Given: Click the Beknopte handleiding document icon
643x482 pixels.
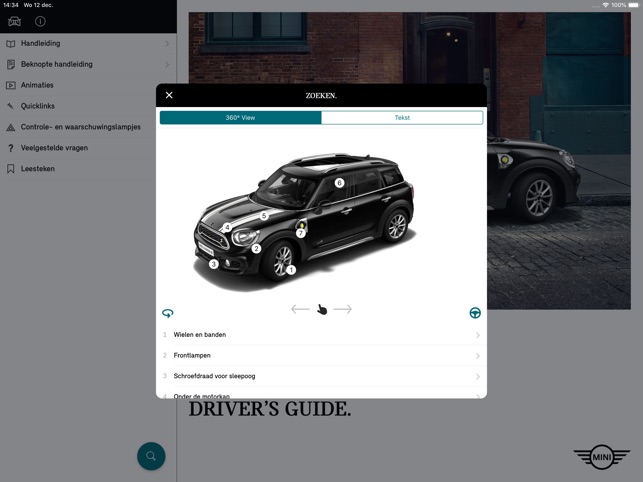Looking at the screenshot, I should [x=11, y=64].
